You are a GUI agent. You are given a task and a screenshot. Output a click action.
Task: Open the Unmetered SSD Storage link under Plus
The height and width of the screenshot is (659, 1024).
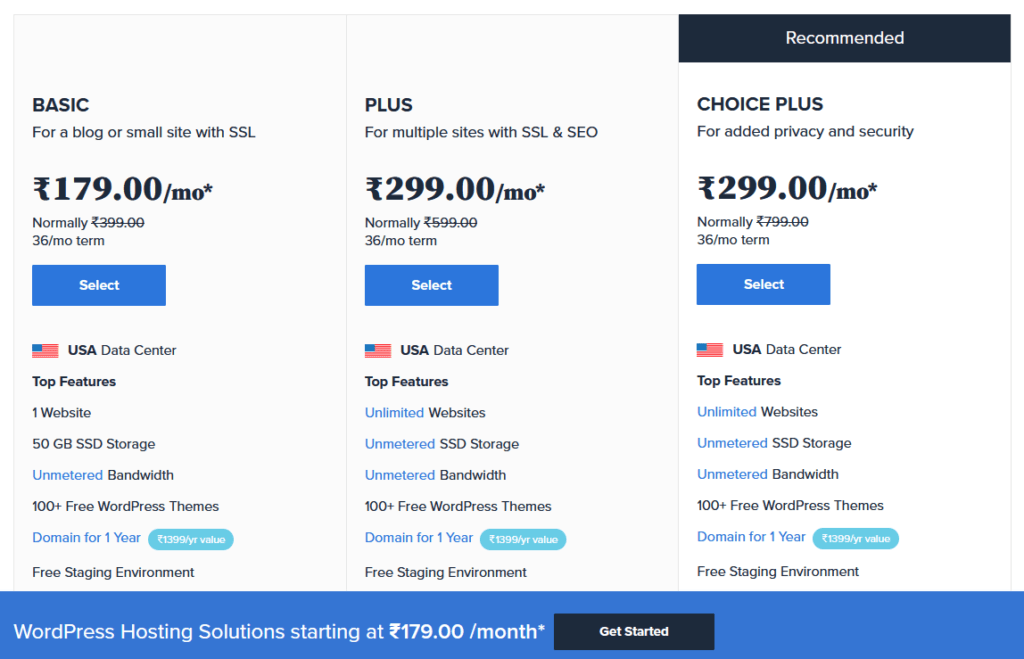click(x=399, y=443)
